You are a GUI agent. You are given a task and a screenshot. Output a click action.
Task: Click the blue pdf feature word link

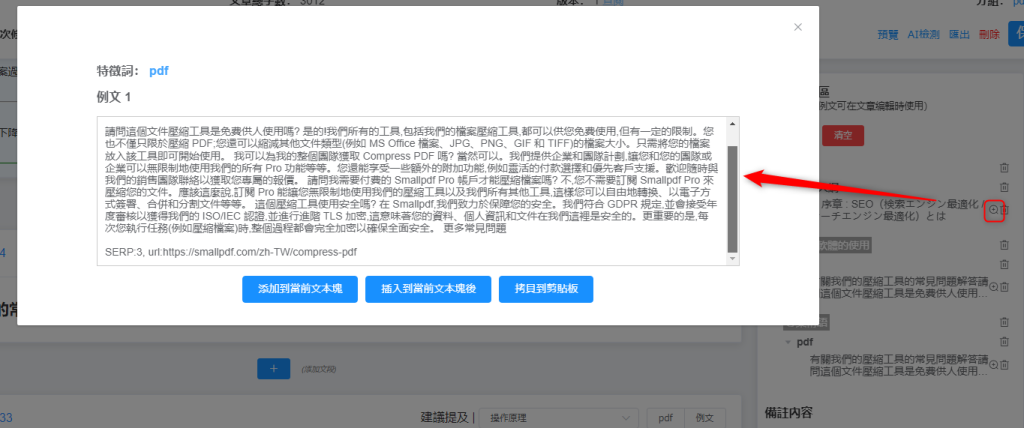tap(159, 71)
